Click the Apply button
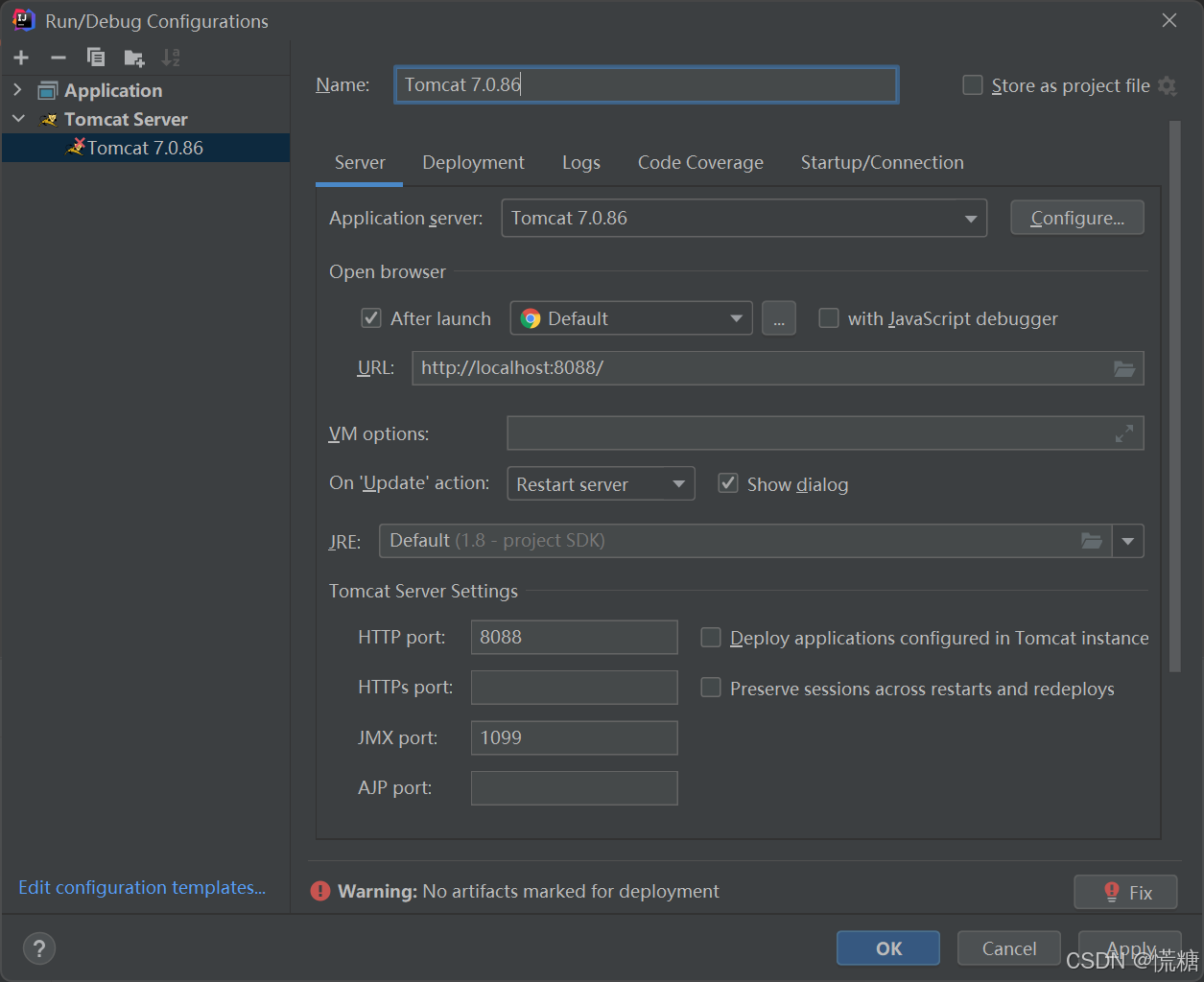This screenshot has width=1204, height=982. click(x=1130, y=948)
